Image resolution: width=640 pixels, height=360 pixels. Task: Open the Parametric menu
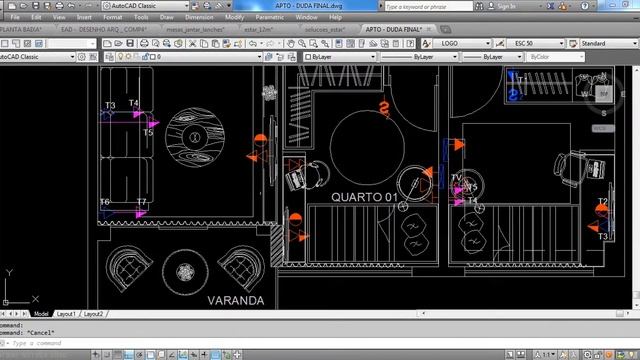pyautogui.click(x=270, y=18)
